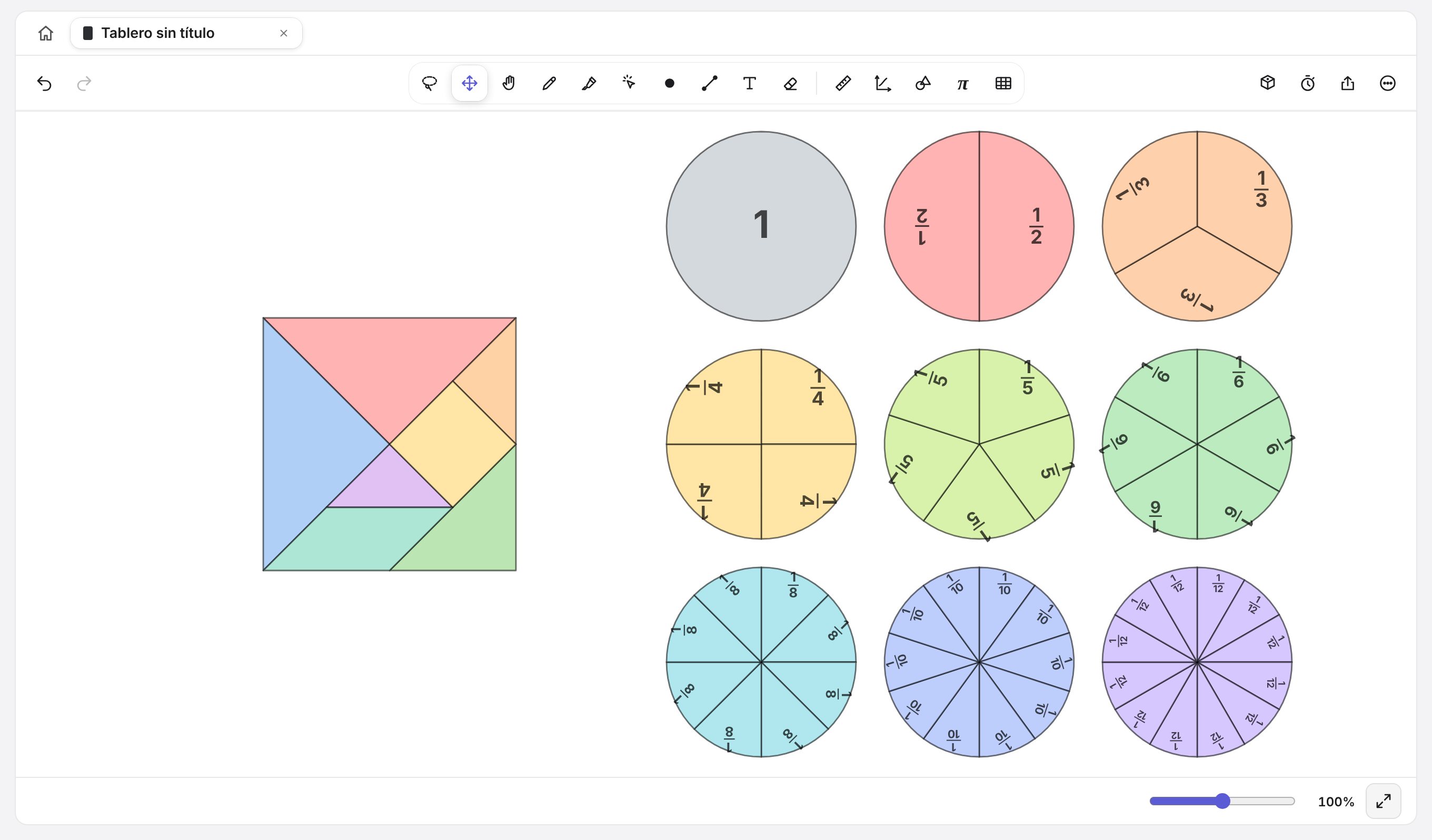1432x840 pixels.
Task: Open the geometric Shapes tool
Action: click(x=923, y=84)
